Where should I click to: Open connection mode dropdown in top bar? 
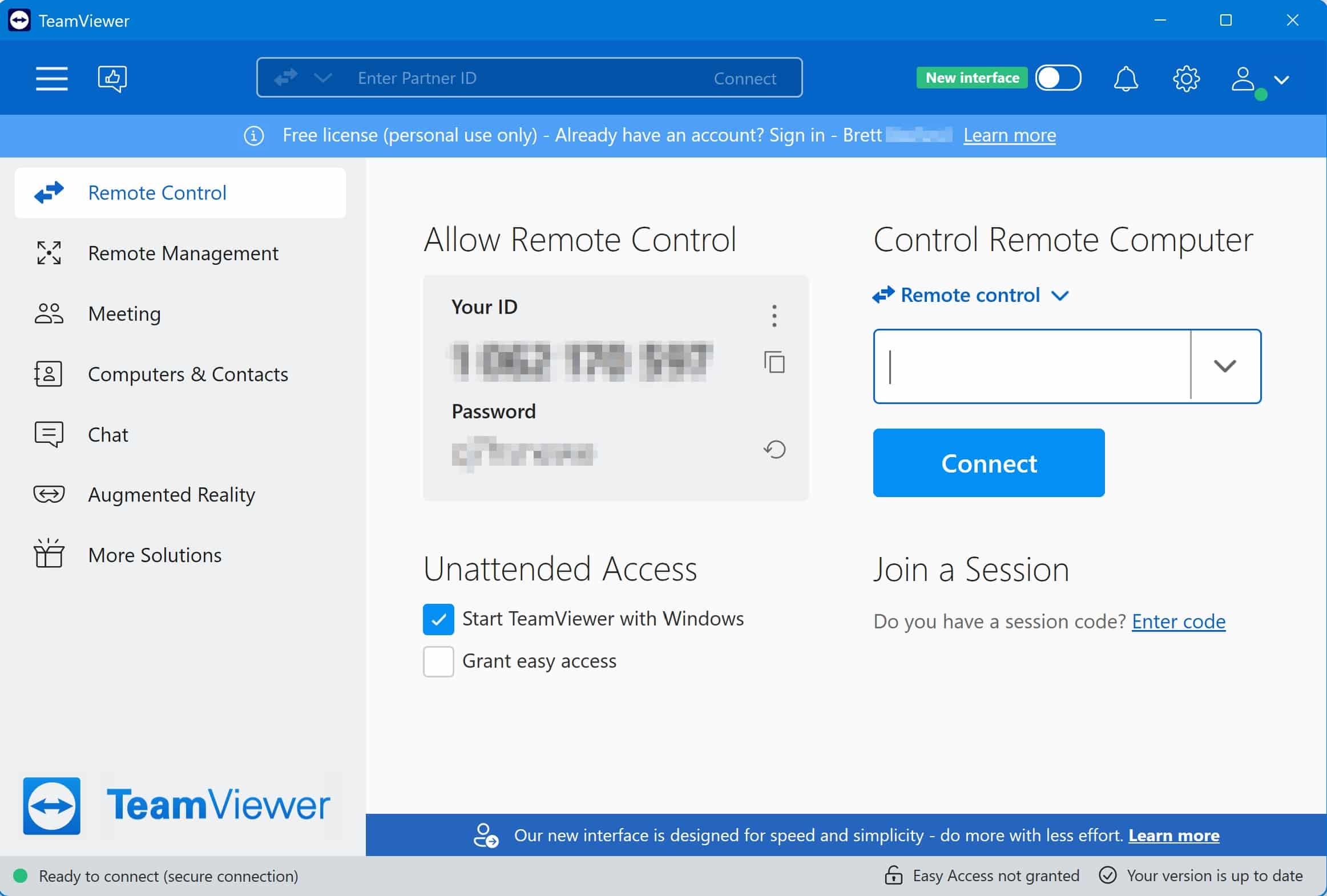pos(322,78)
